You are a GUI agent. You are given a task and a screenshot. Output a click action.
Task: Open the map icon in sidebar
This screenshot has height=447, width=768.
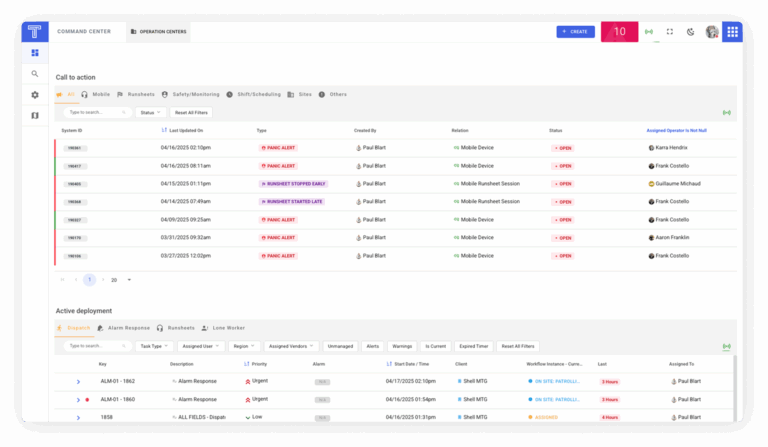tap(35, 116)
